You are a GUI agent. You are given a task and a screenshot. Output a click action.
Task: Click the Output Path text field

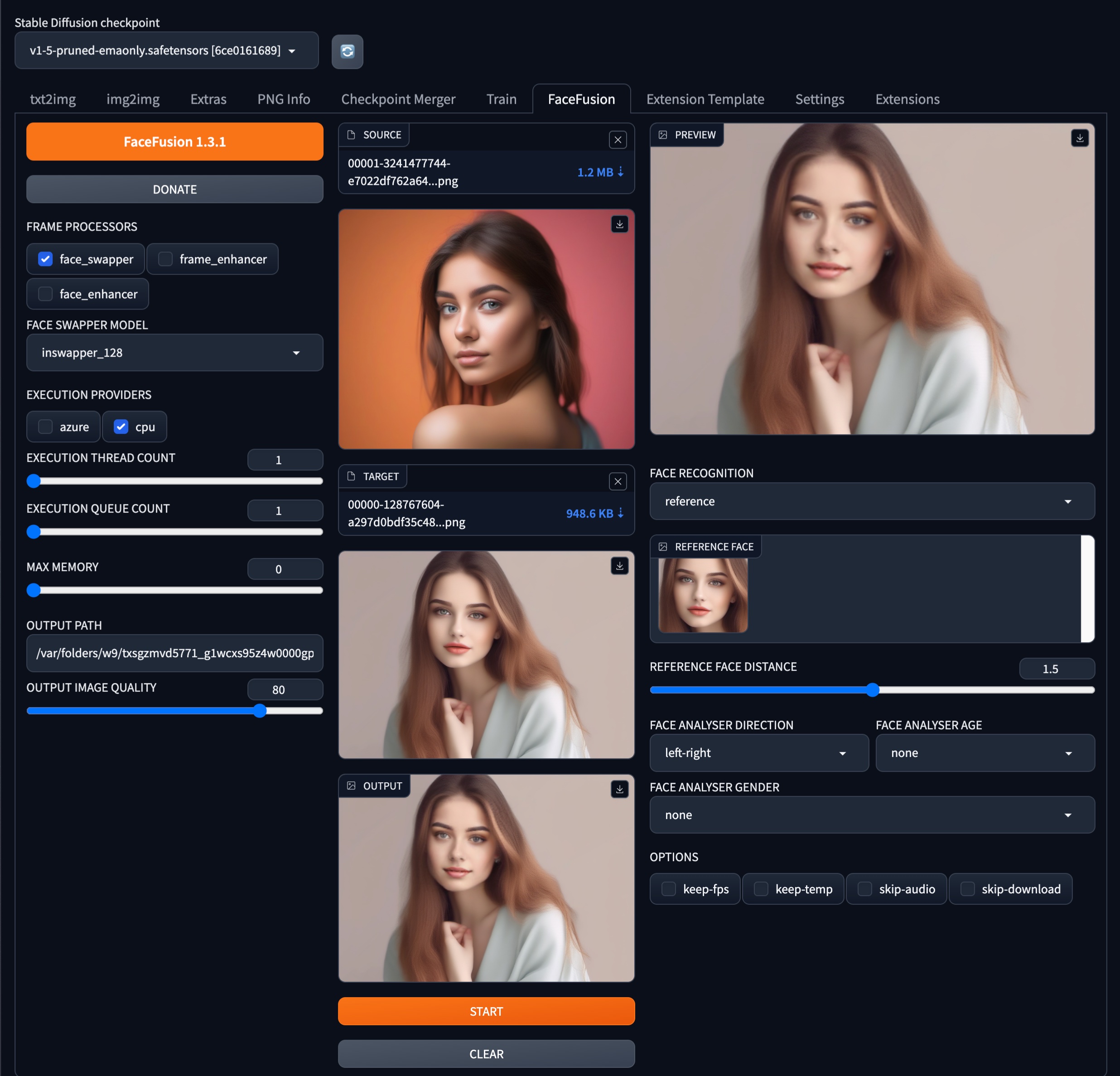[174, 653]
